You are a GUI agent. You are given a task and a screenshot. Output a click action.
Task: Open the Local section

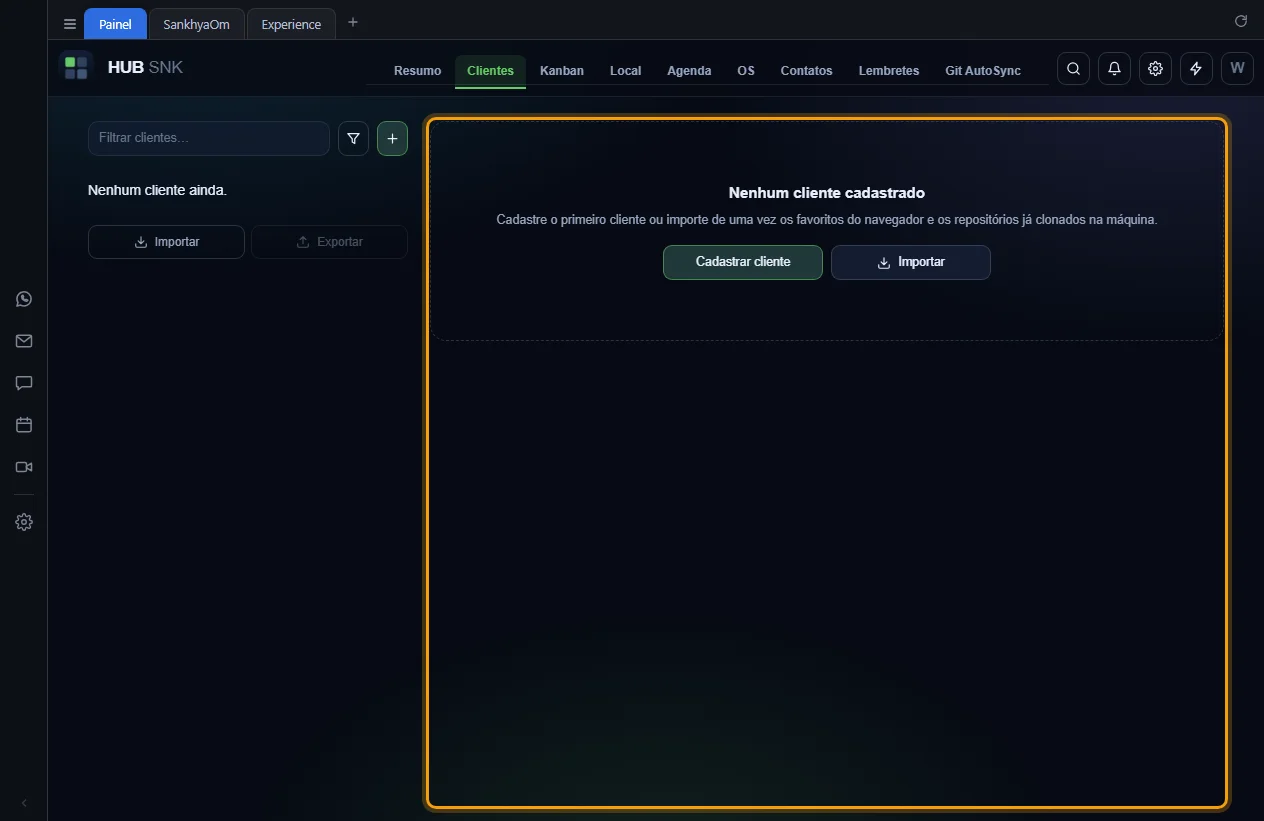coord(626,71)
